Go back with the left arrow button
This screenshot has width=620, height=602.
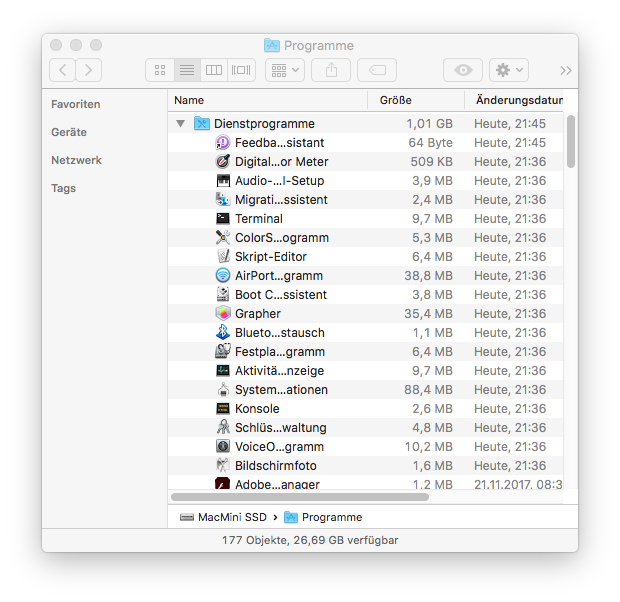[x=62, y=70]
